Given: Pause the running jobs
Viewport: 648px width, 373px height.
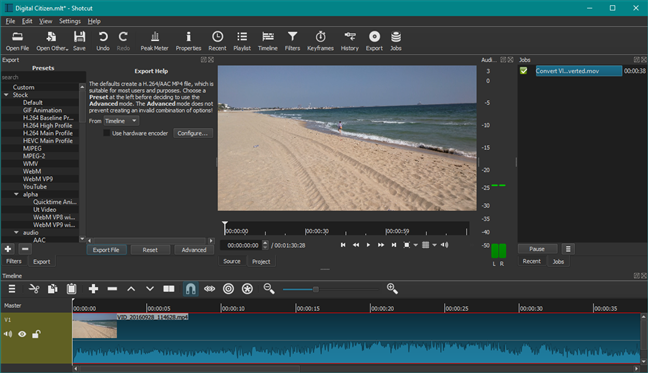Looking at the screenshot, I should (x=537, y=249).
